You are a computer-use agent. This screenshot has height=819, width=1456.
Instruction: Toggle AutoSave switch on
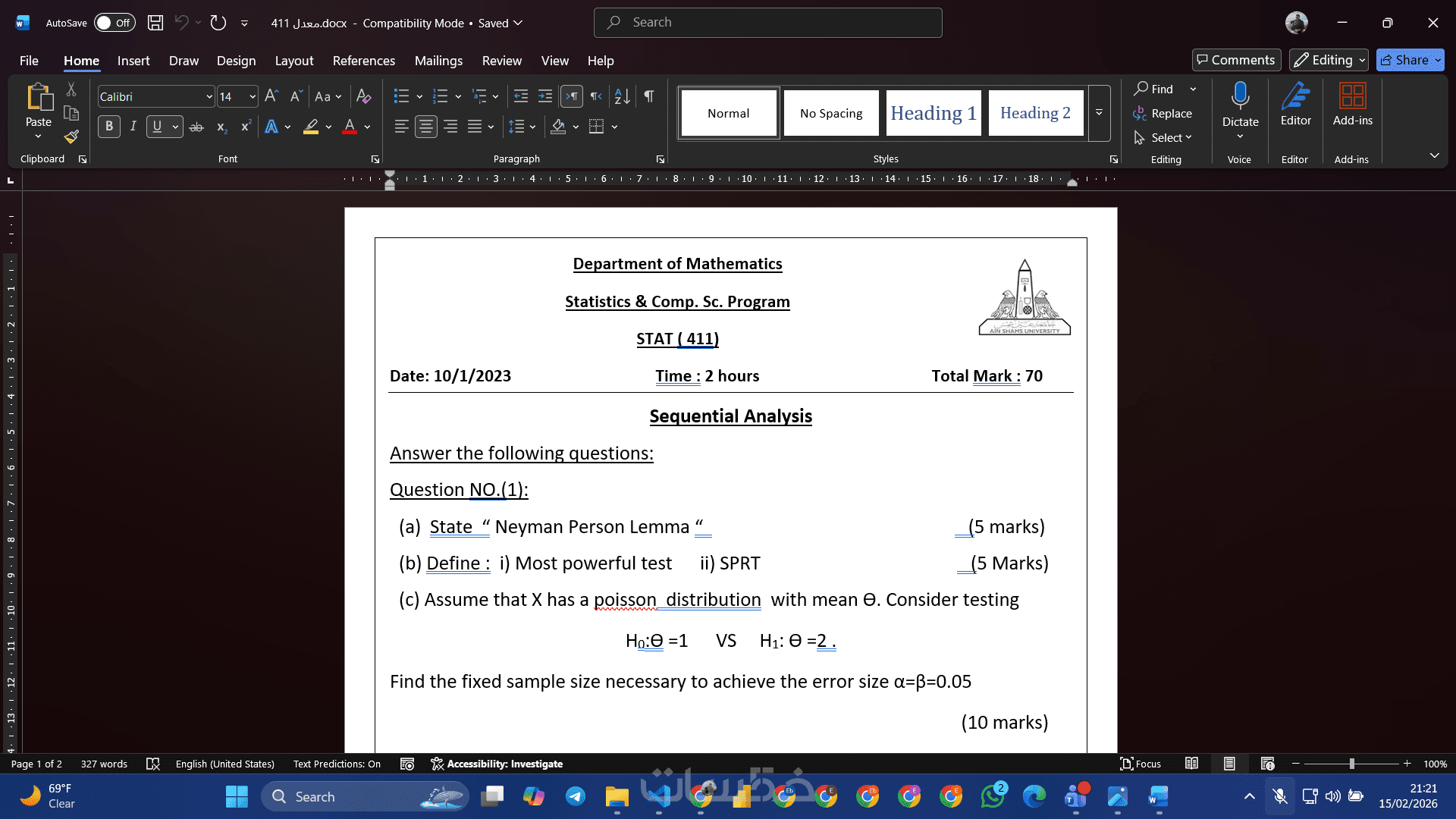point(114,23)
